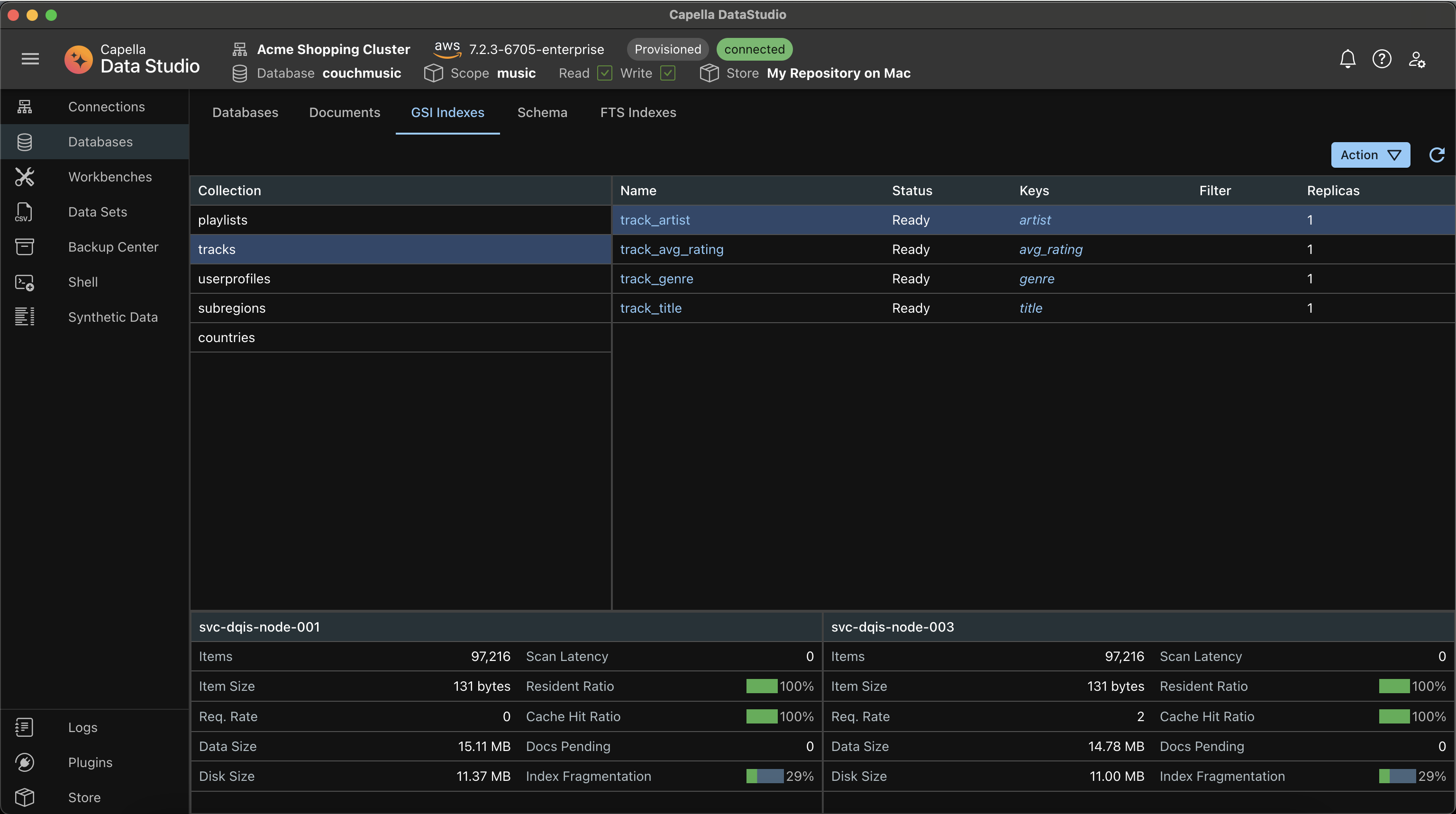Click the avg_rating key cell

point(1051,249)
